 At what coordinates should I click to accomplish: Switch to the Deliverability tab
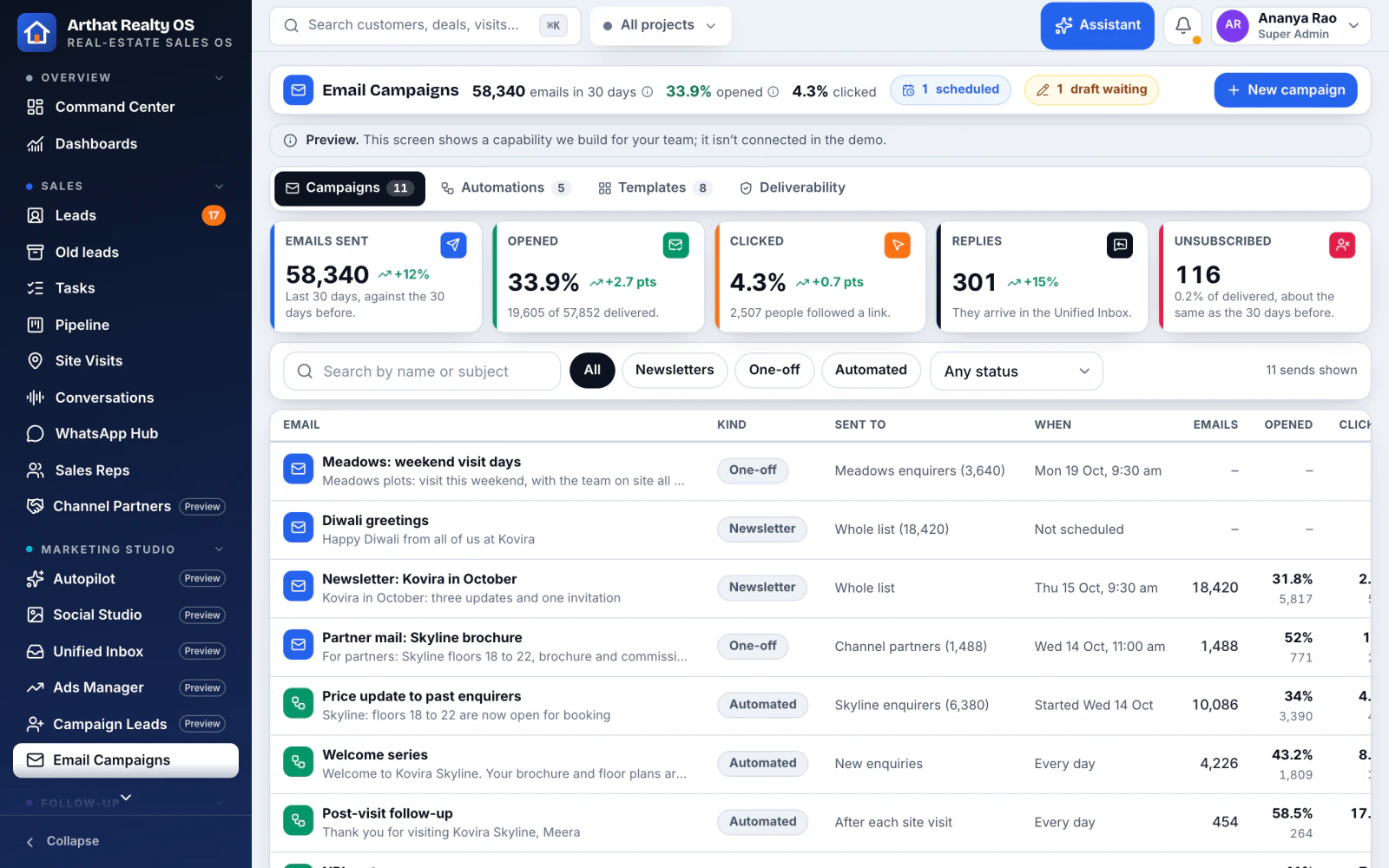(793, 188)
